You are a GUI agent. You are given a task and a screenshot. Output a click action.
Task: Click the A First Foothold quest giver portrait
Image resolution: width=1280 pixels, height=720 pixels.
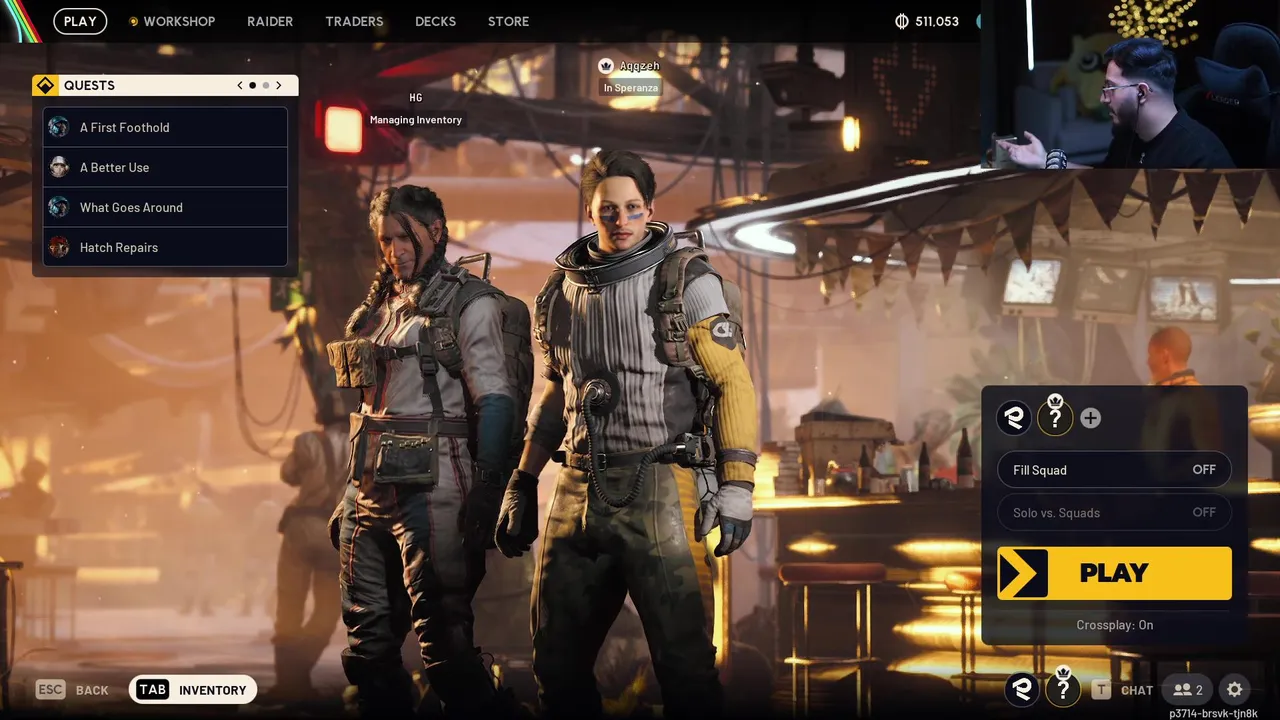(60, 127)
